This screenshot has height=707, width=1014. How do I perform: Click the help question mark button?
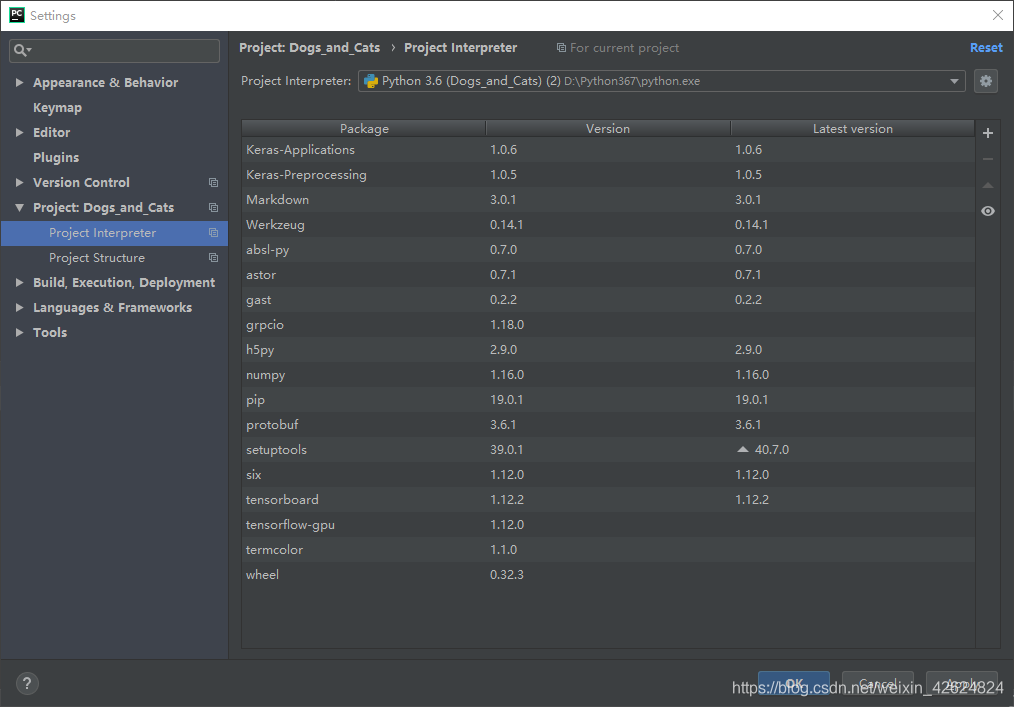(x=27, y=683)
